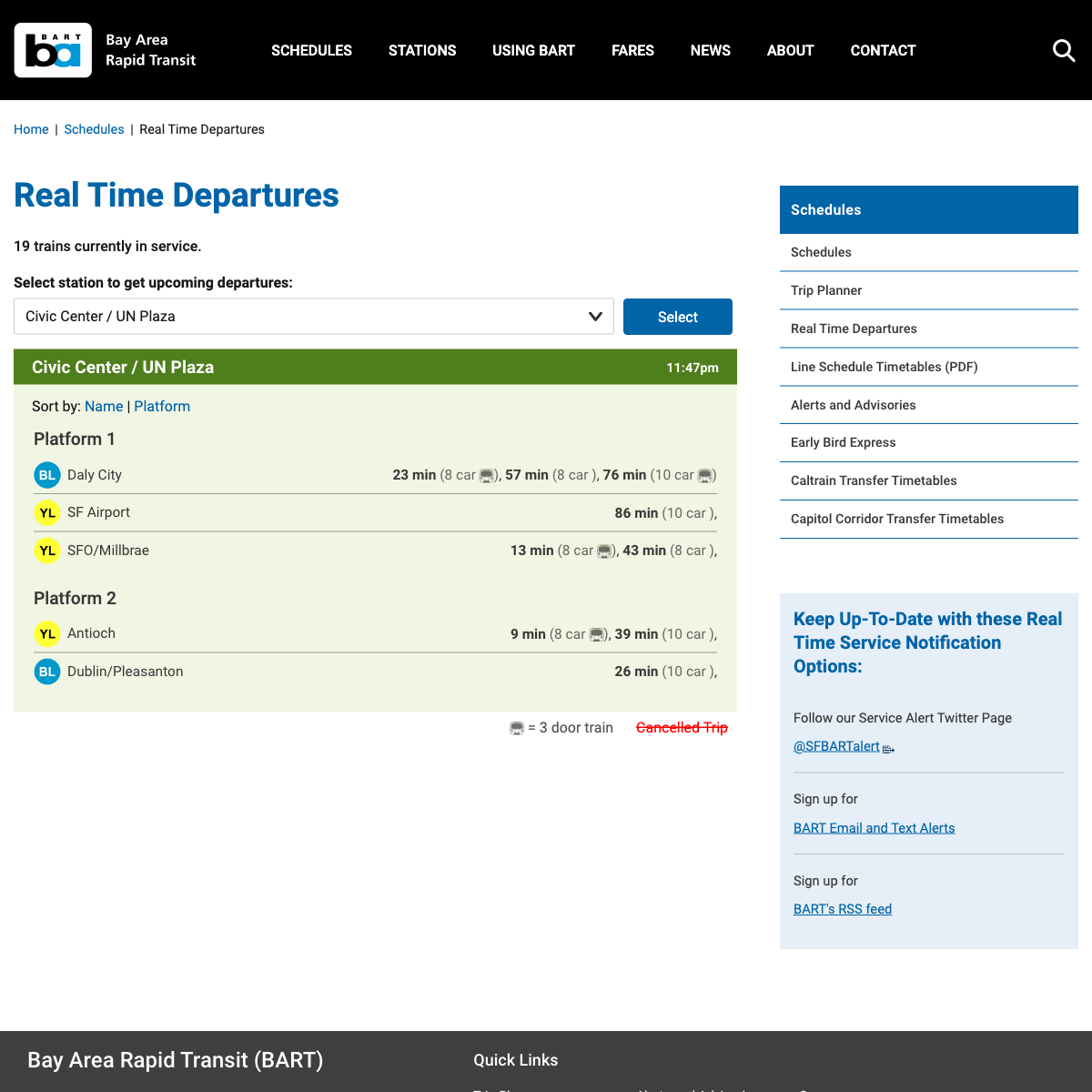
Task: Click the YL badge beside SFO/Millbrae
Action: pyautogui.click(x=47, y=551)
